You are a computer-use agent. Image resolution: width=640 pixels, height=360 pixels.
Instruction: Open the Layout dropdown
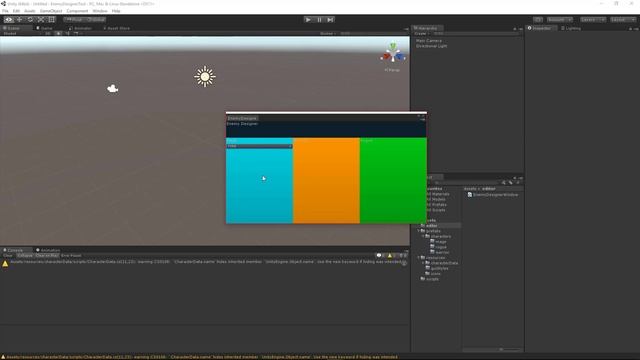[623, 20]
